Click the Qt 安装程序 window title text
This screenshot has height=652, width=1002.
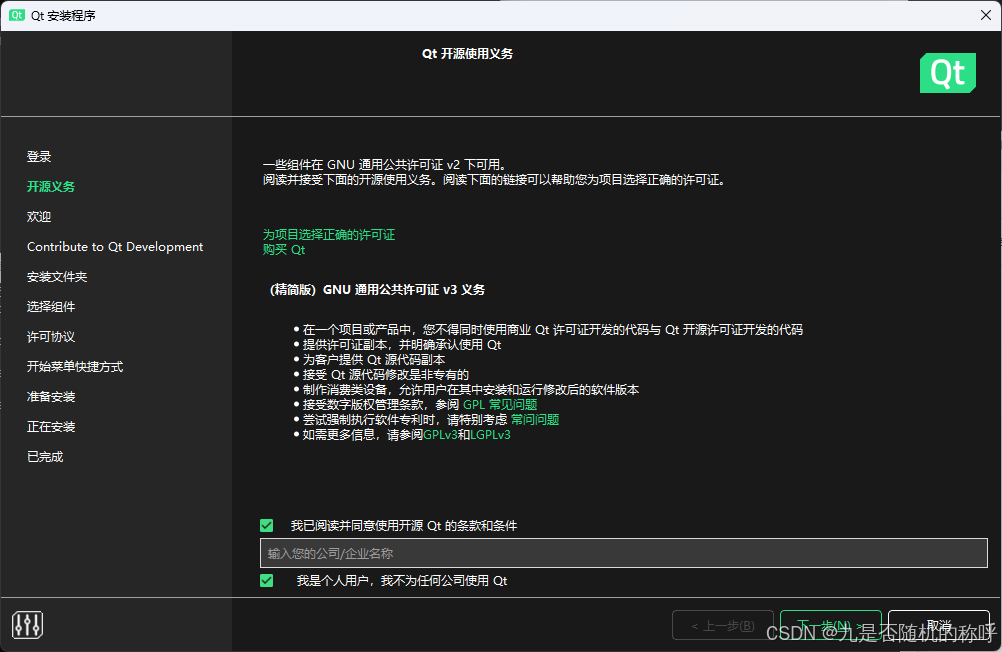coord(63,15)
